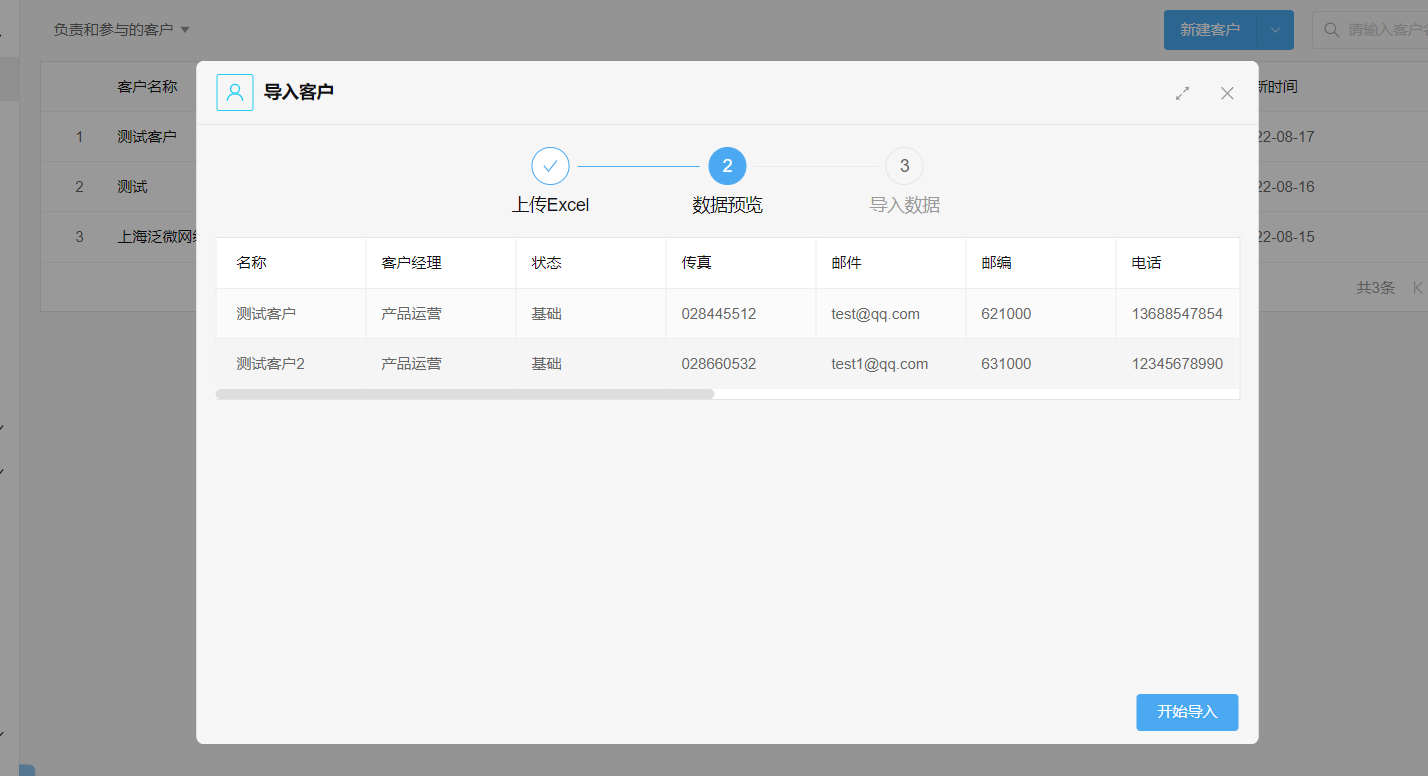Image resolution: width=1428 pixels, height=776 pixels.
Task: Click the horizontal scrollbar under preview table
Action: click(x=465, y=394)
